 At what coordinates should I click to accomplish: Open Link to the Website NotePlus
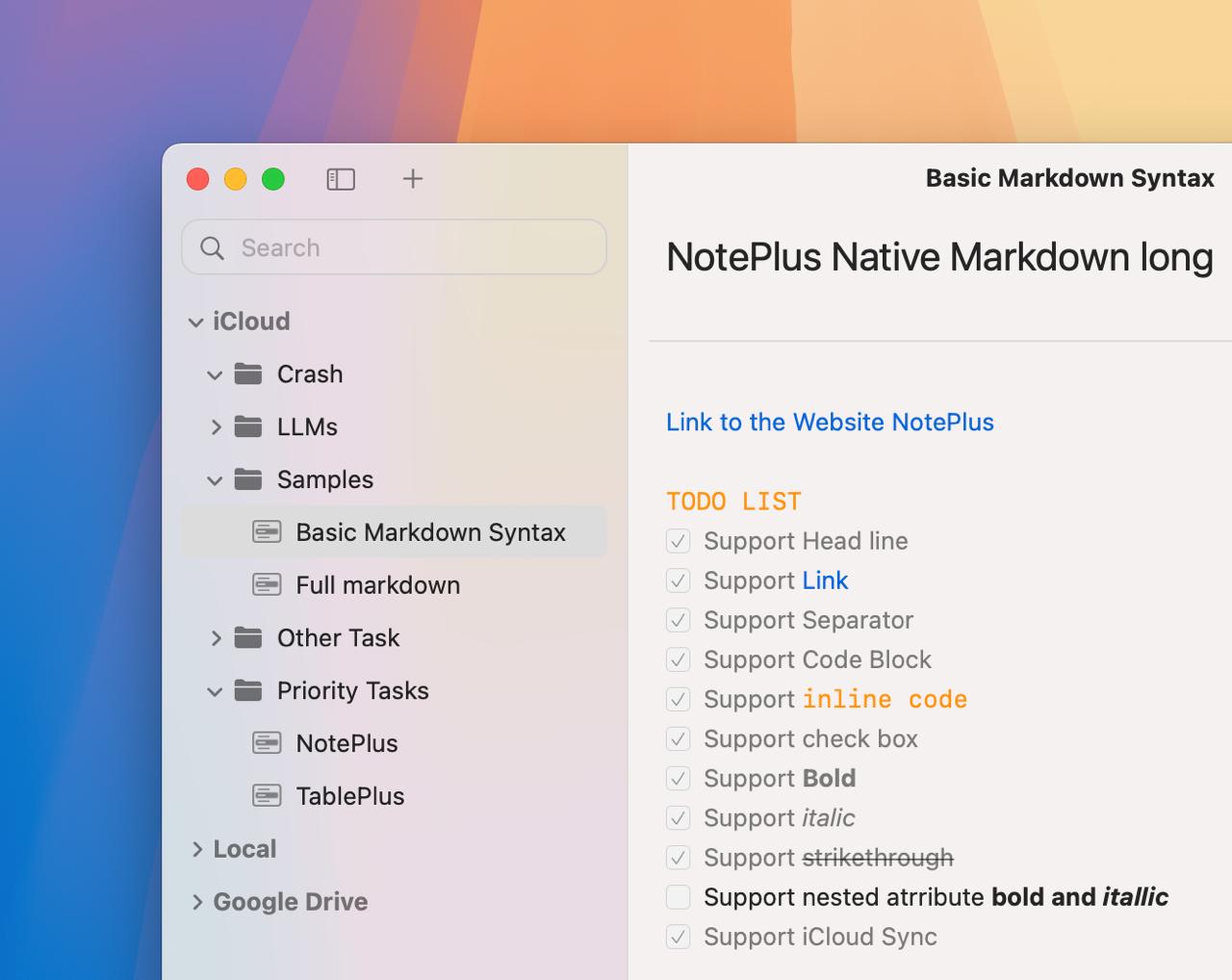[830, 422]
